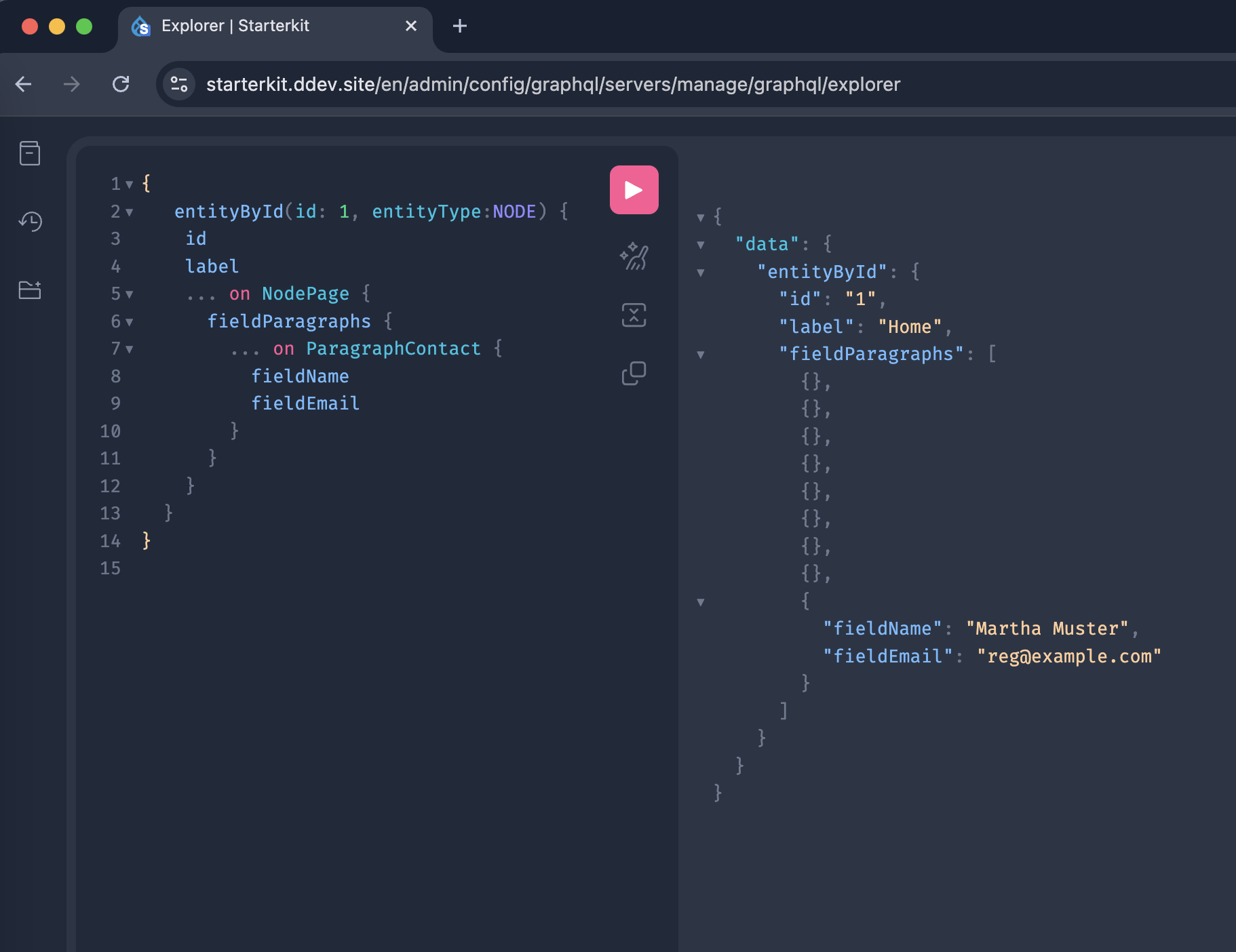Collapse the "entityById" response node
Image resolution: width=1236 pixels, height=952 pixels.
[x=701, y=273]
